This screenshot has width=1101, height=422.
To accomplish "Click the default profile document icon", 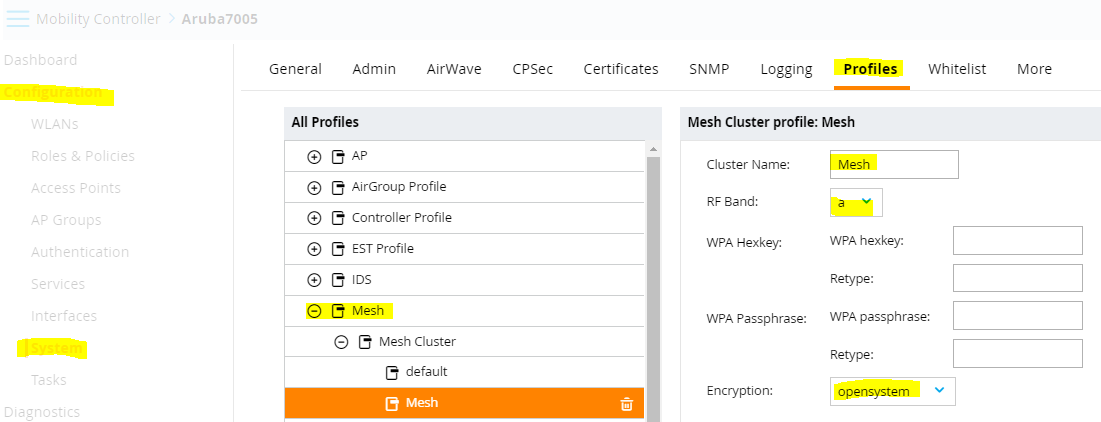I will click(393, 372).
